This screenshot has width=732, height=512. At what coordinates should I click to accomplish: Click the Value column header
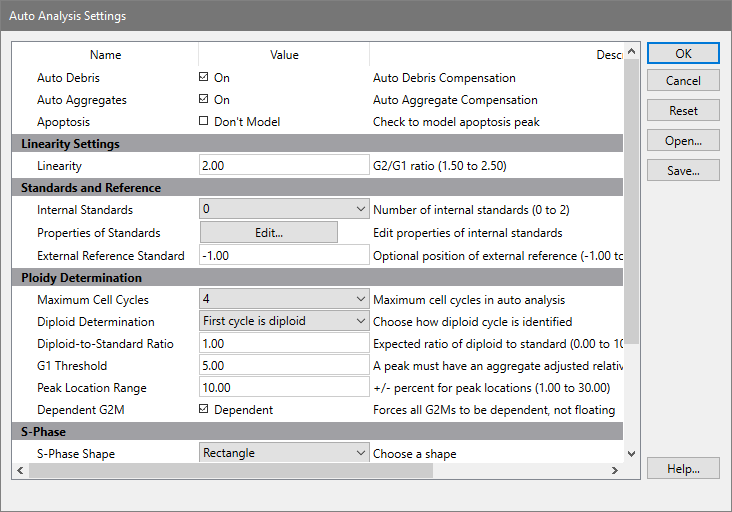(284, 55)
